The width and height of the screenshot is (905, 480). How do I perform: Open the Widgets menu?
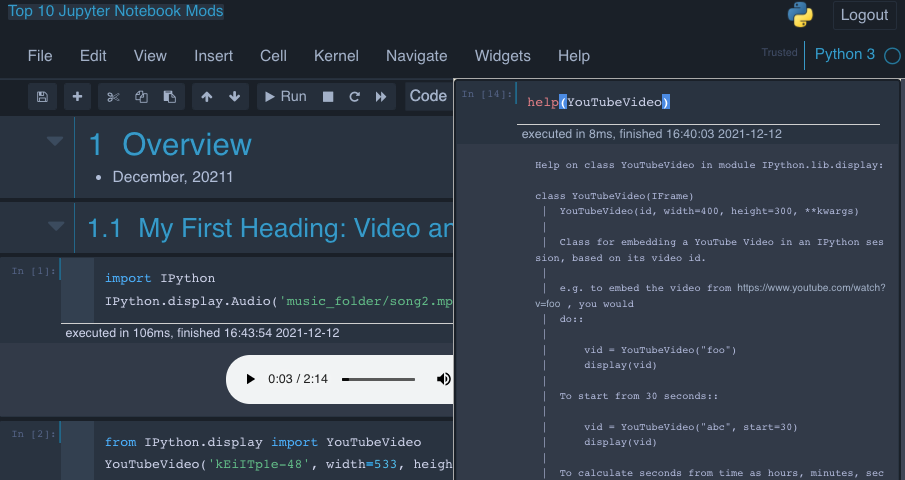pyautogui.click(x=502, y=56)
